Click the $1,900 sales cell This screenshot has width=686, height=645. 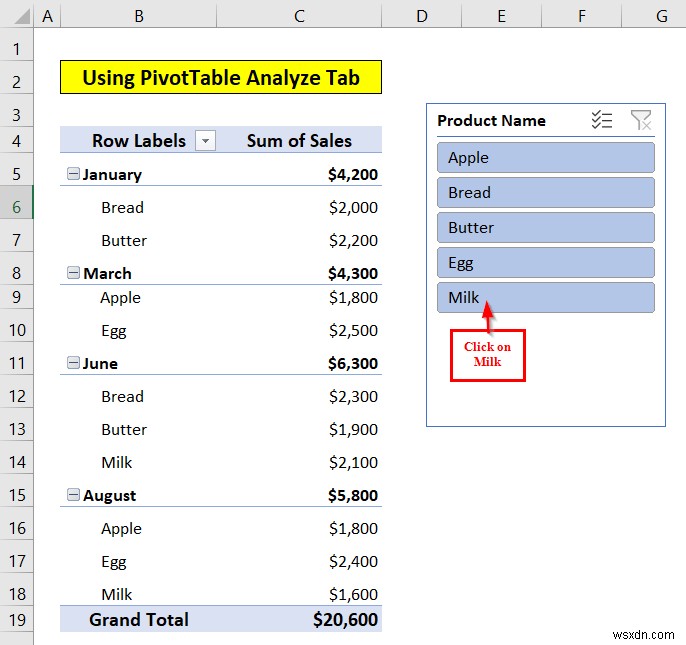pyautogui.click(x=353, y=429)
